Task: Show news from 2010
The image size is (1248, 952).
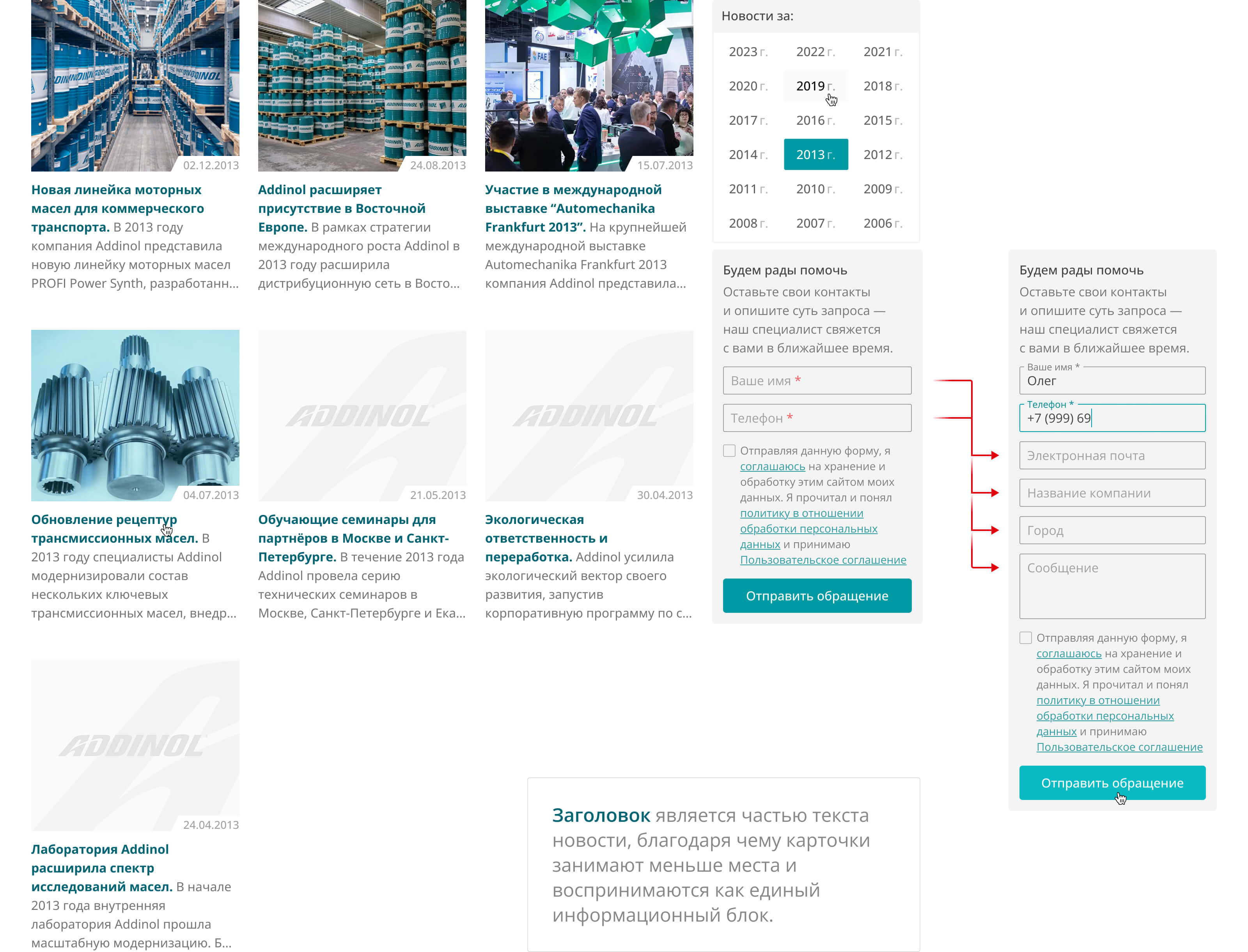Action: coord(815,189)
